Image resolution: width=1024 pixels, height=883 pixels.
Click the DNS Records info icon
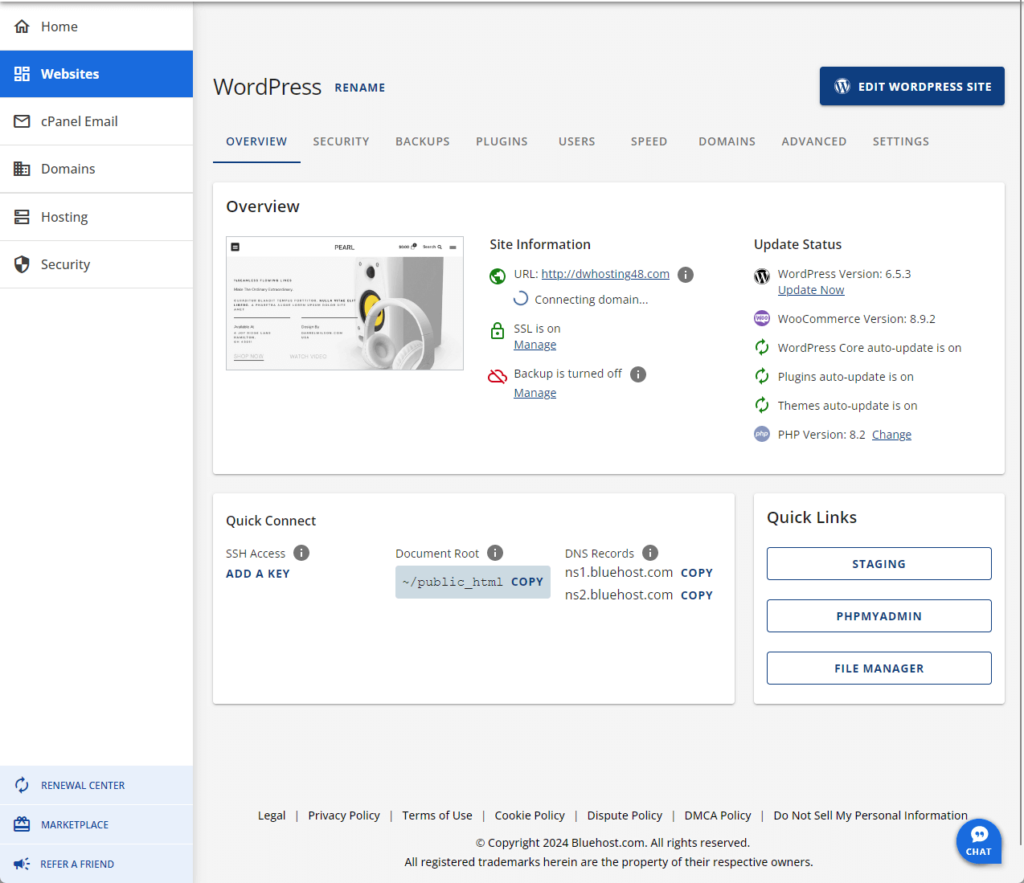650,553
